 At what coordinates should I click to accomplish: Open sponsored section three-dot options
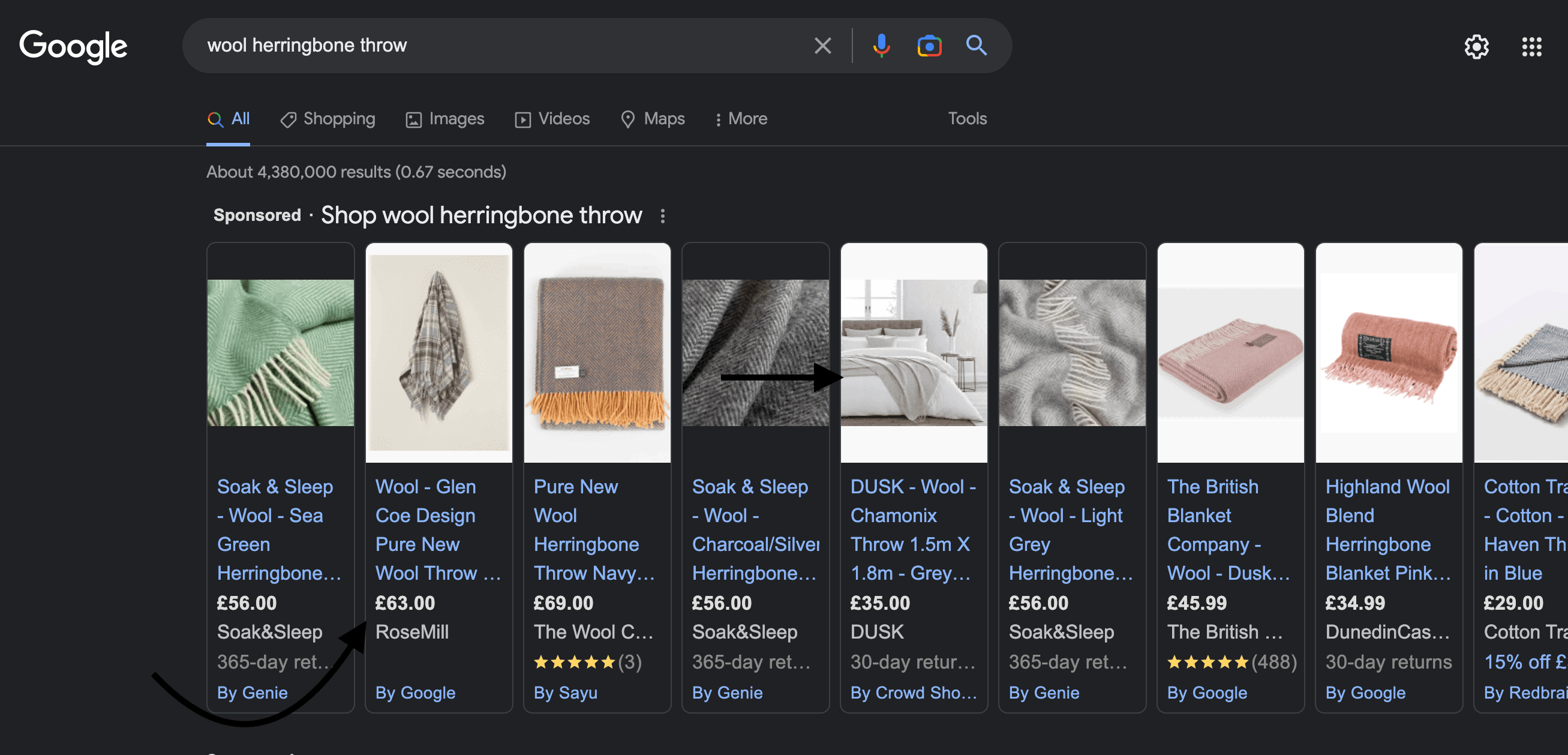[x=662, y=215]
